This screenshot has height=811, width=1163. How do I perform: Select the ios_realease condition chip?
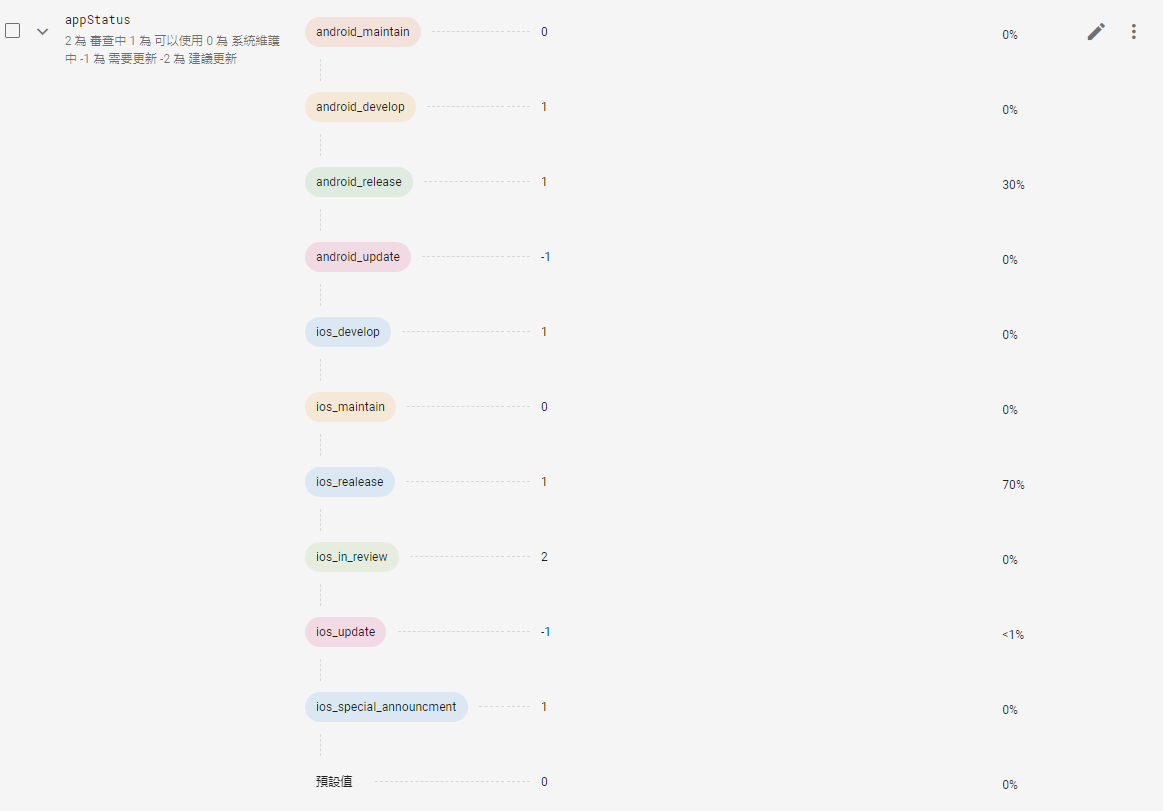(349, 482)
